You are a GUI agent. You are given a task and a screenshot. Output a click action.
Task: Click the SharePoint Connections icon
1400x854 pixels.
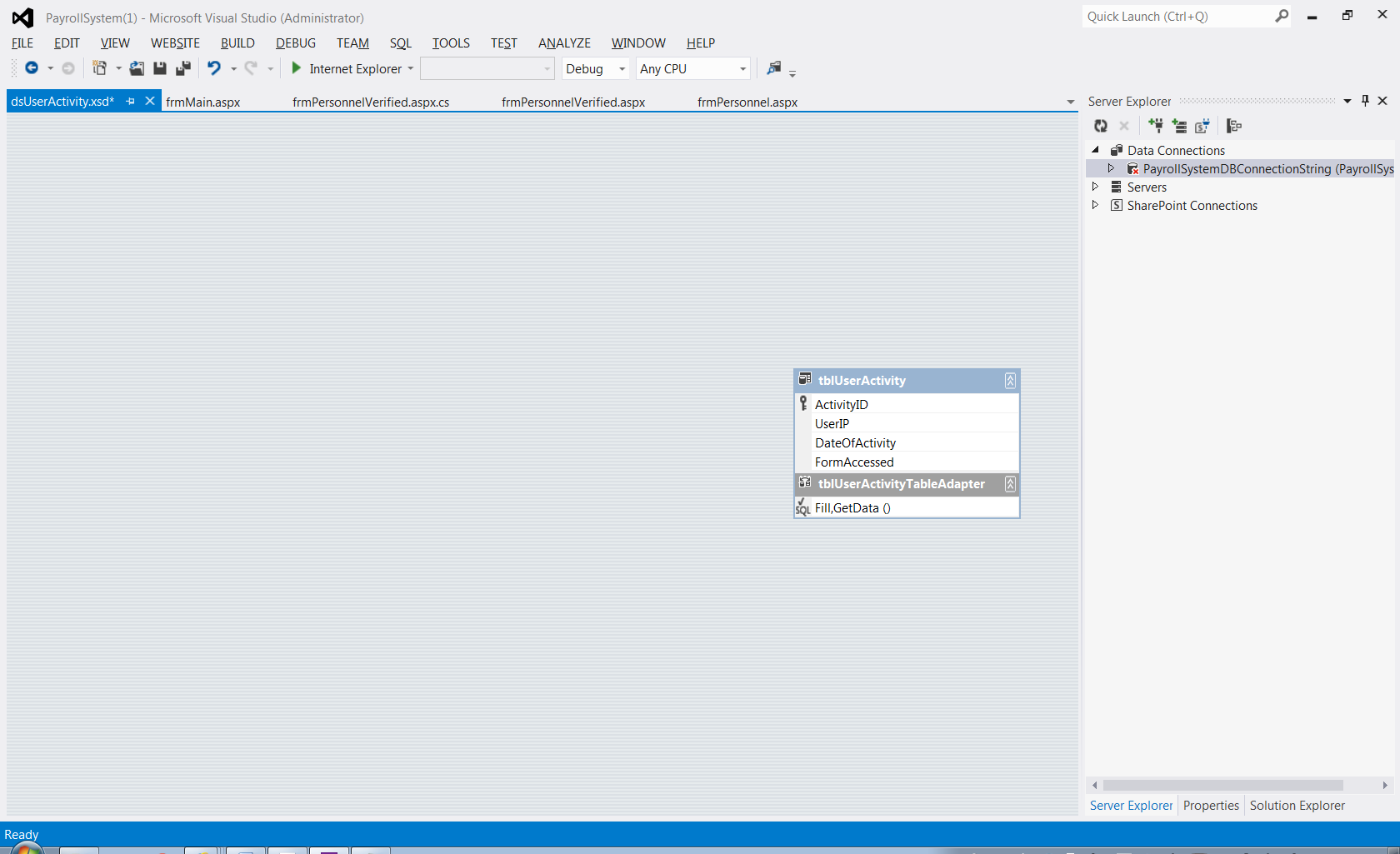[1117, 205]
